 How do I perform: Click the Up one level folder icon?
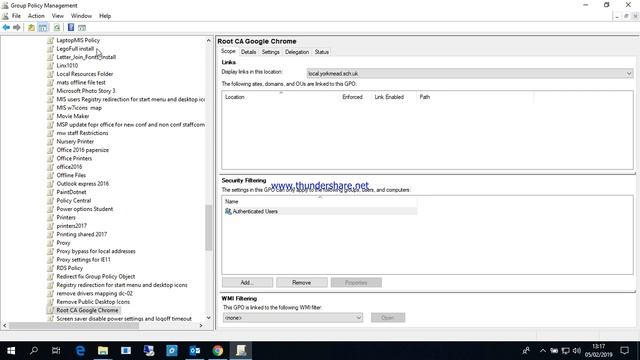point(31,27)
